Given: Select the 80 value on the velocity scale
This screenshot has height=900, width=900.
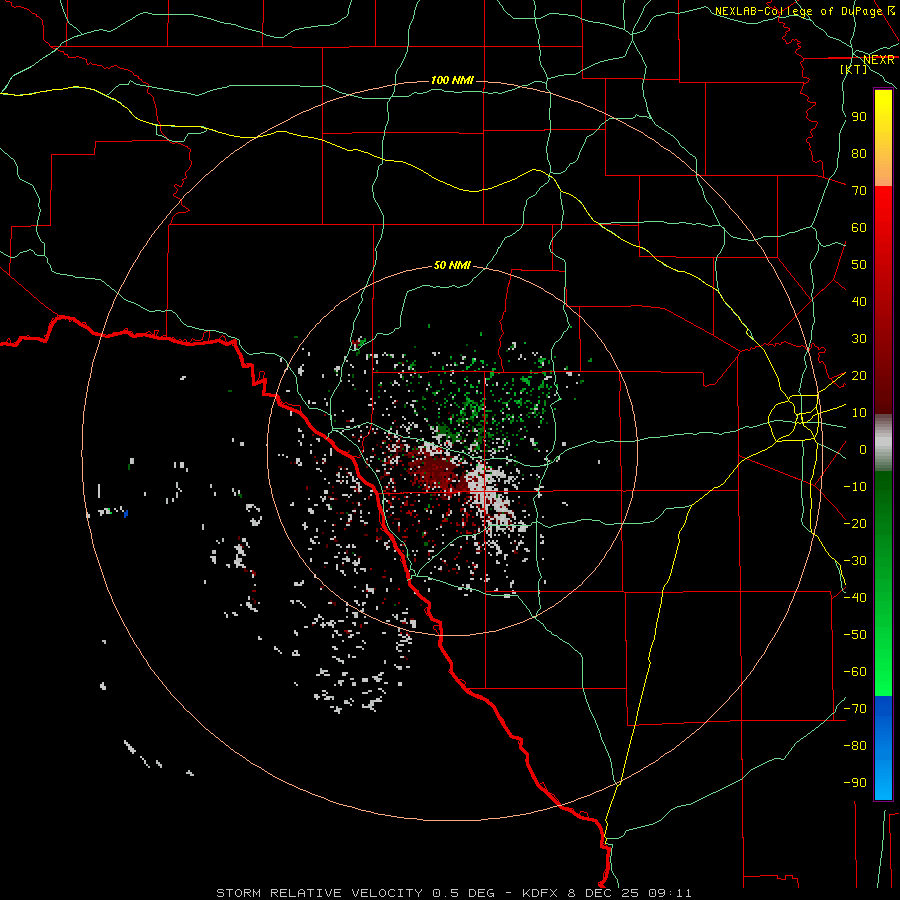Looking at the screenshot, I should coord(859,154).
